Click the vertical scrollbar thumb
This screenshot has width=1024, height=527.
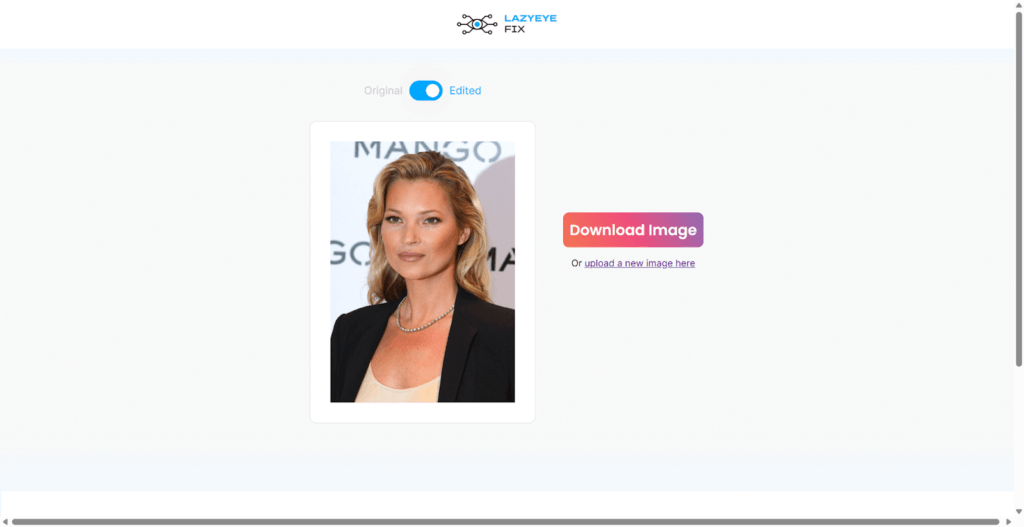coord(1018,189)
